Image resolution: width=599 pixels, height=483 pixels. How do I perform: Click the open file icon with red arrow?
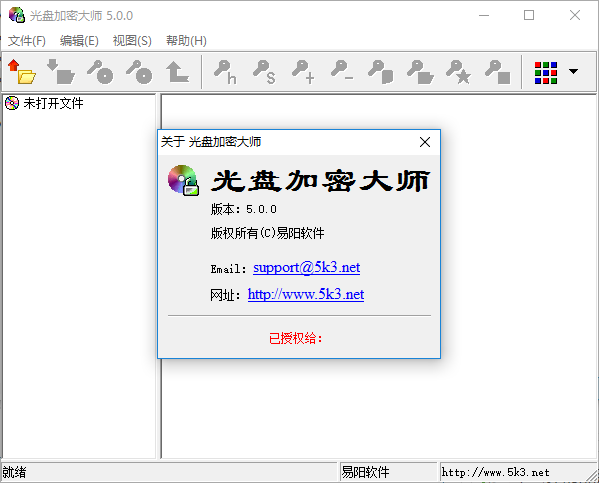pyautogui.click(x=22, y=72)
